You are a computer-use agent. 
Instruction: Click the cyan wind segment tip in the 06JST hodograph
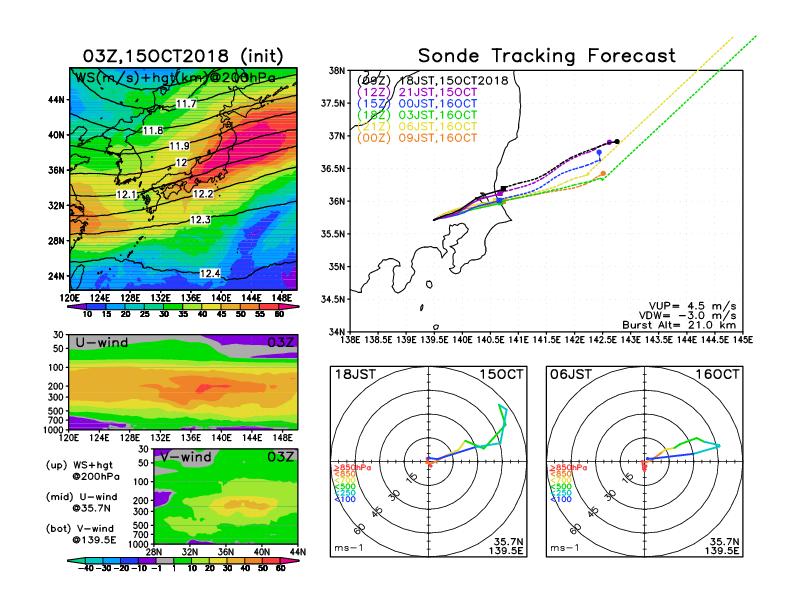click(718, 445)
